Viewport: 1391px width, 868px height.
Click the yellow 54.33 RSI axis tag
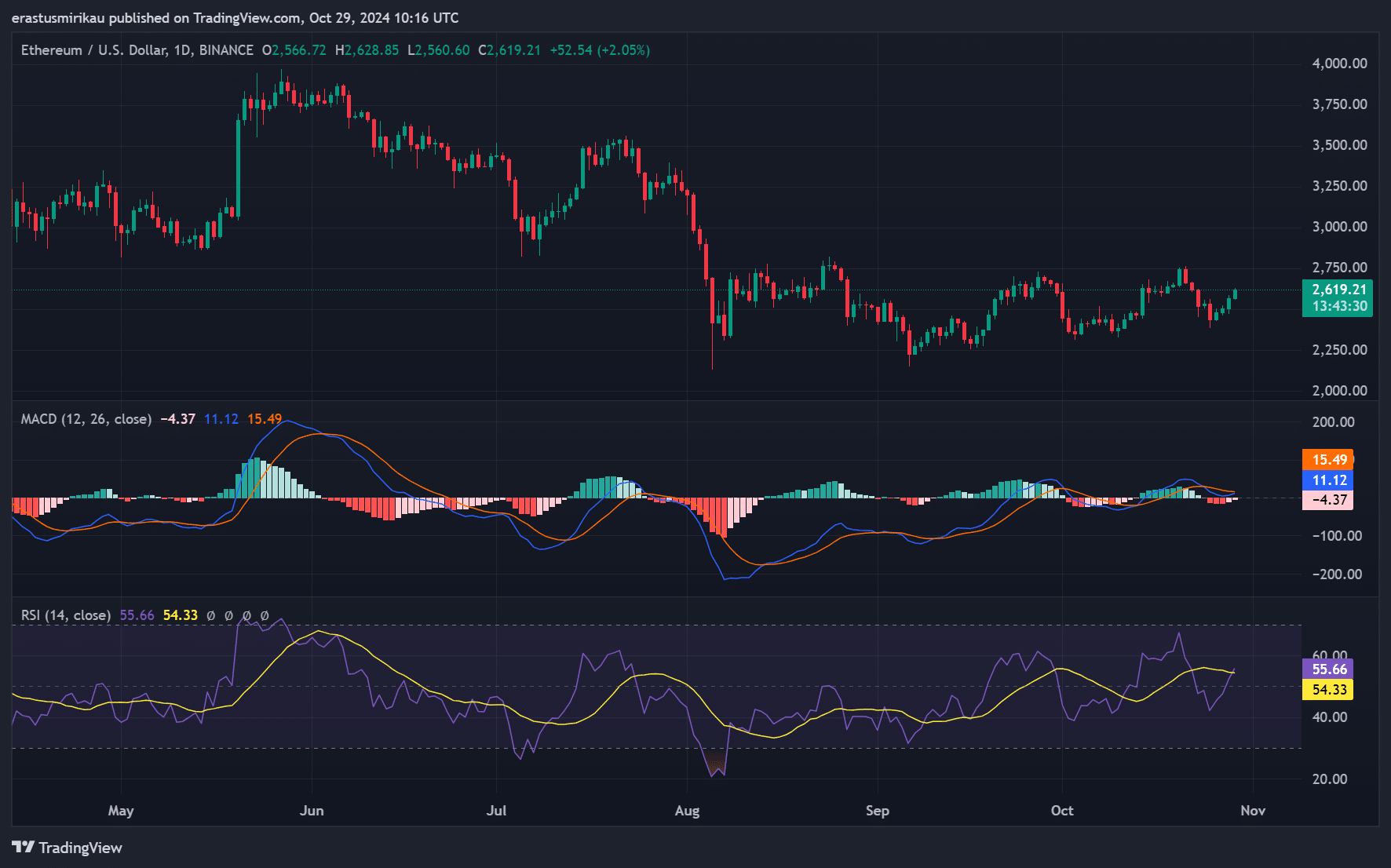1328,690
